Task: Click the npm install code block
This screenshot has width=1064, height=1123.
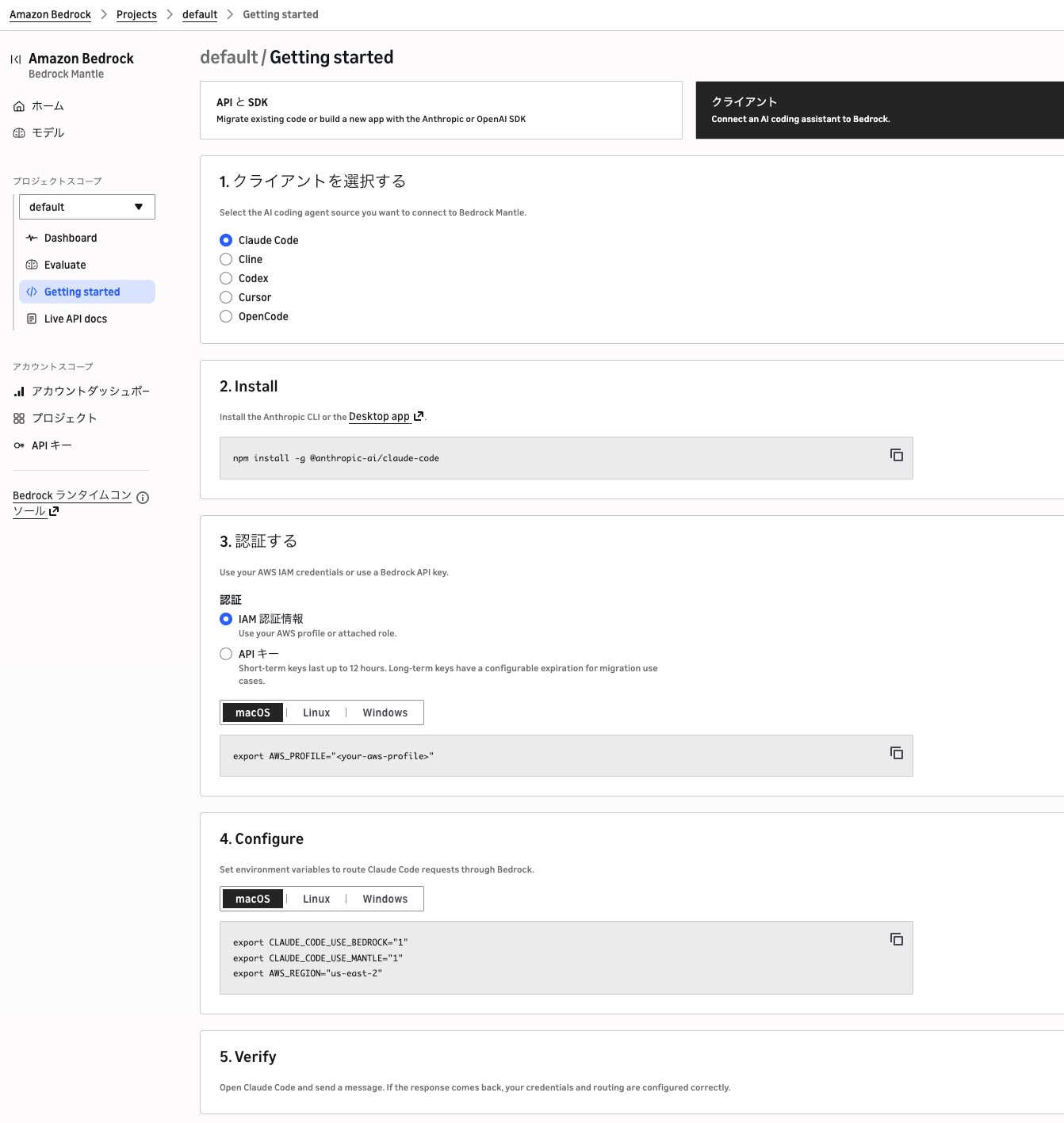Action: coord(566,458)
